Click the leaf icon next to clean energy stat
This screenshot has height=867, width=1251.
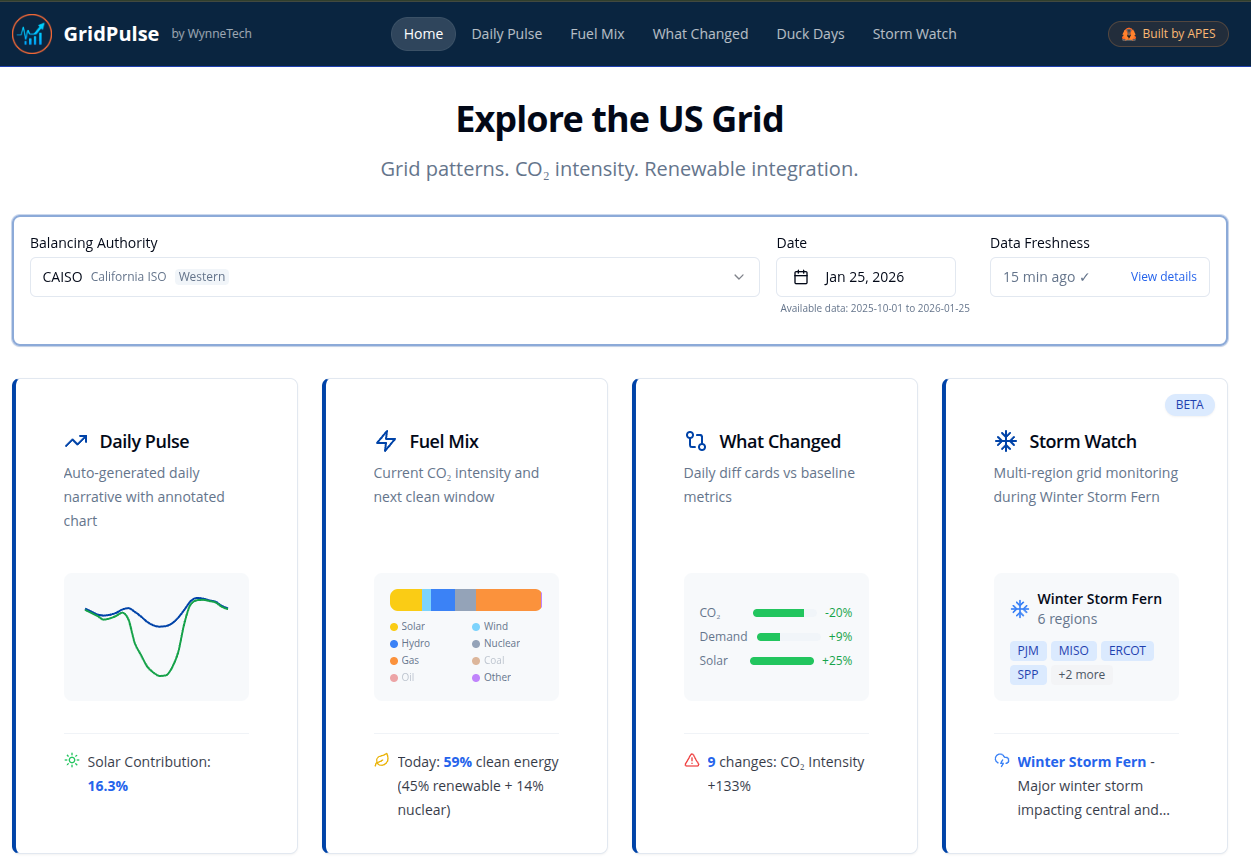point(381,761)
